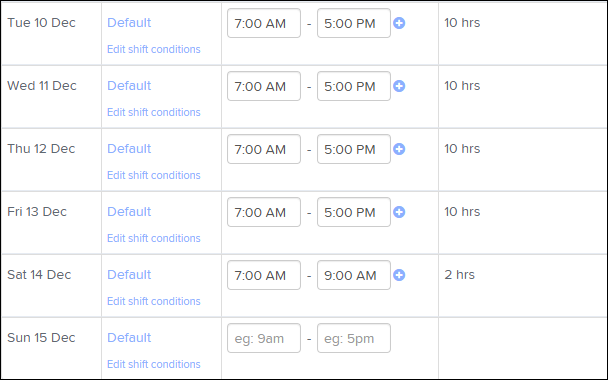
Task: Add another shift on Thu 12 Dec
Action: coord(399,149)
